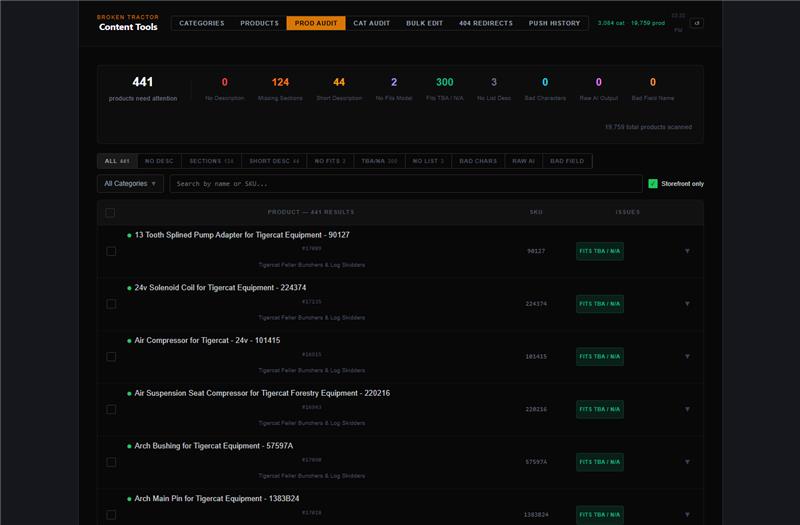
Task: Click the FITS TBA / N/A badge for SKU 220216
Action: pos(599,409)
